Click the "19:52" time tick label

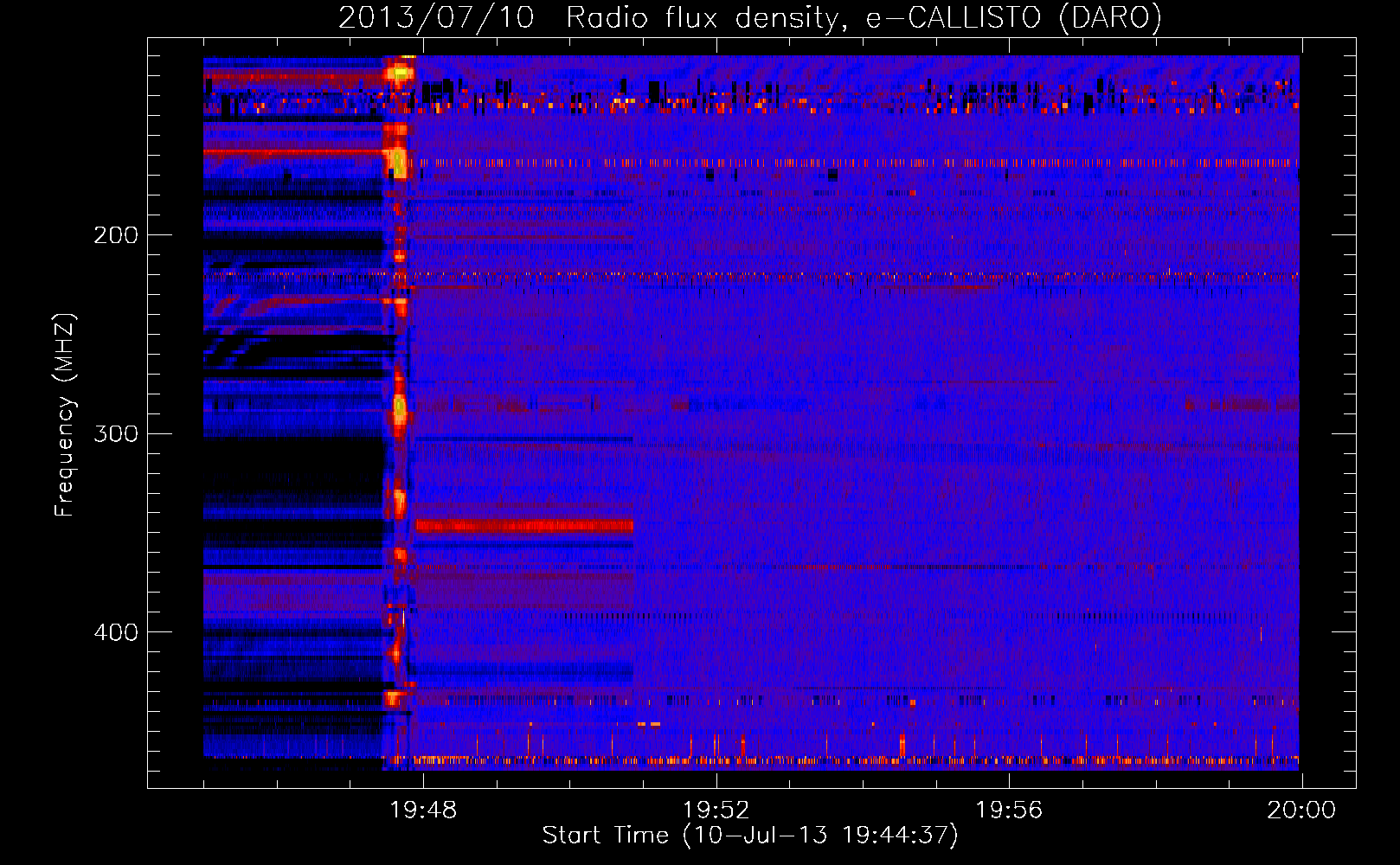tap(716, 810)
